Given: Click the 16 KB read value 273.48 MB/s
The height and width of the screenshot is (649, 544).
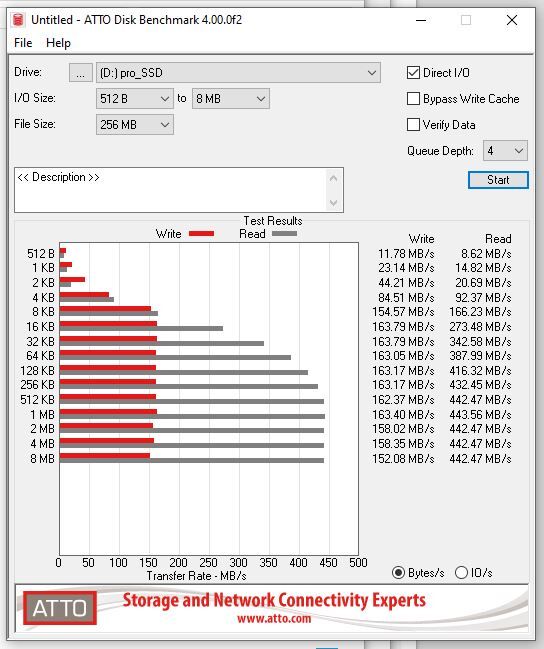Looking at the screenshot, I should pyautogui.click(x=480, y=327).
